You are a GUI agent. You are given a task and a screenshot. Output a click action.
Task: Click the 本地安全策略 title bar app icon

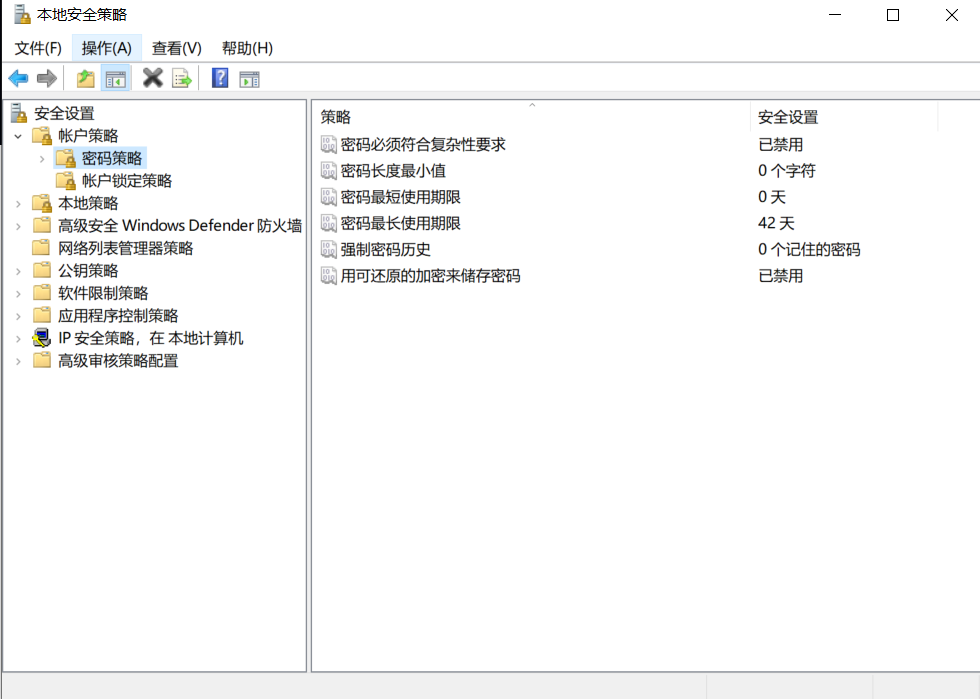pyautogui.click(x=22, y=14)
